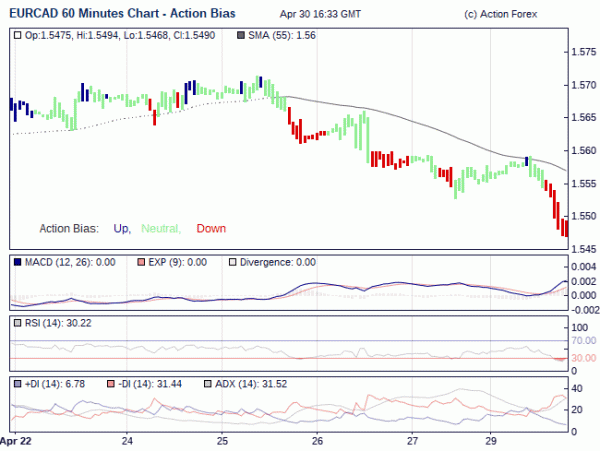Click the 26 date axis label
Image resolution: width=600 pixels, height=451 pixels.
[317, 441]
